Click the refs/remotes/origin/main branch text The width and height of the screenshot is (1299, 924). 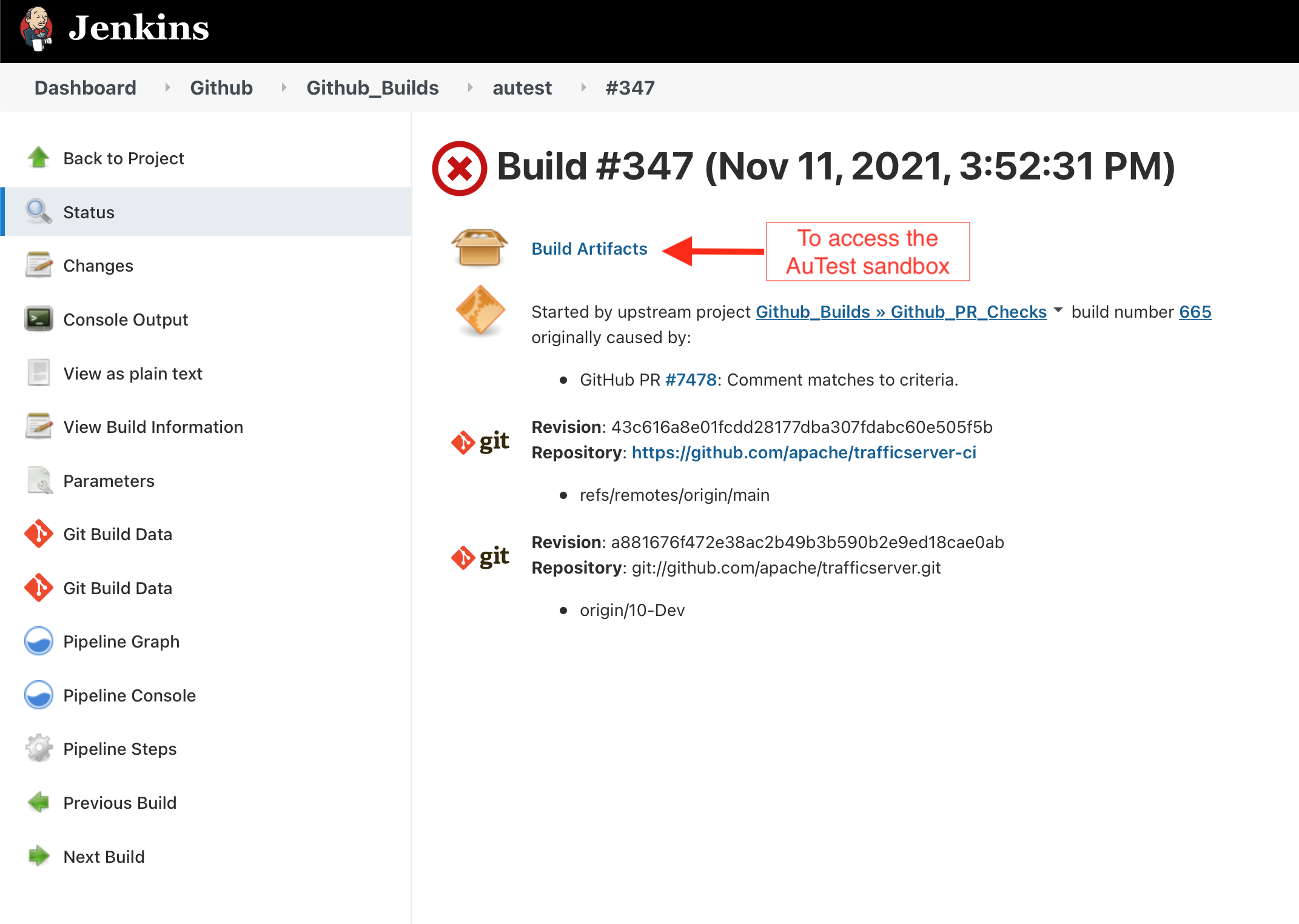pos(674,495)
